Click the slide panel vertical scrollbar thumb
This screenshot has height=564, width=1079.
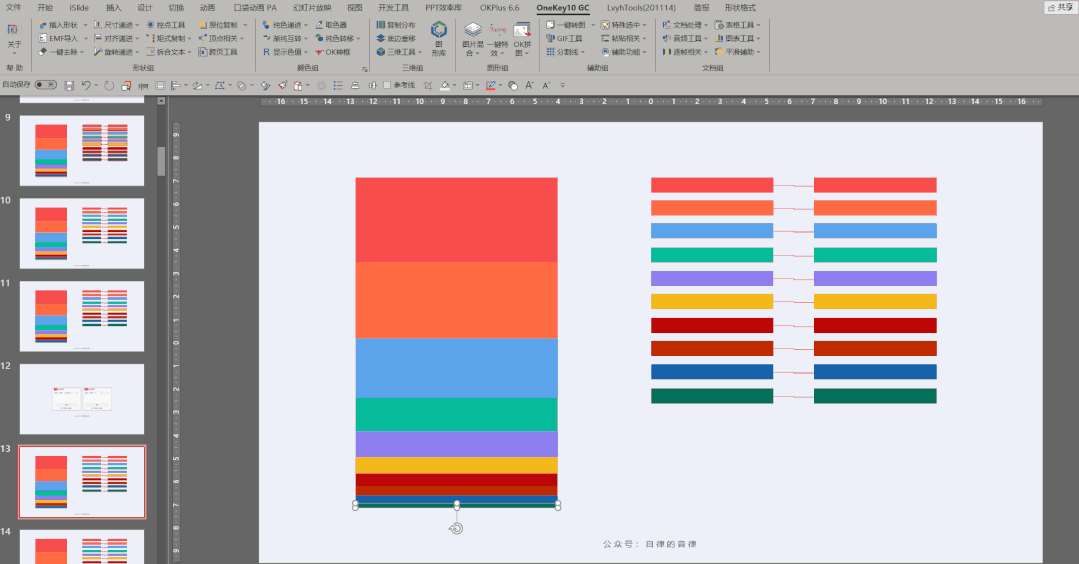tap(161, 161)
